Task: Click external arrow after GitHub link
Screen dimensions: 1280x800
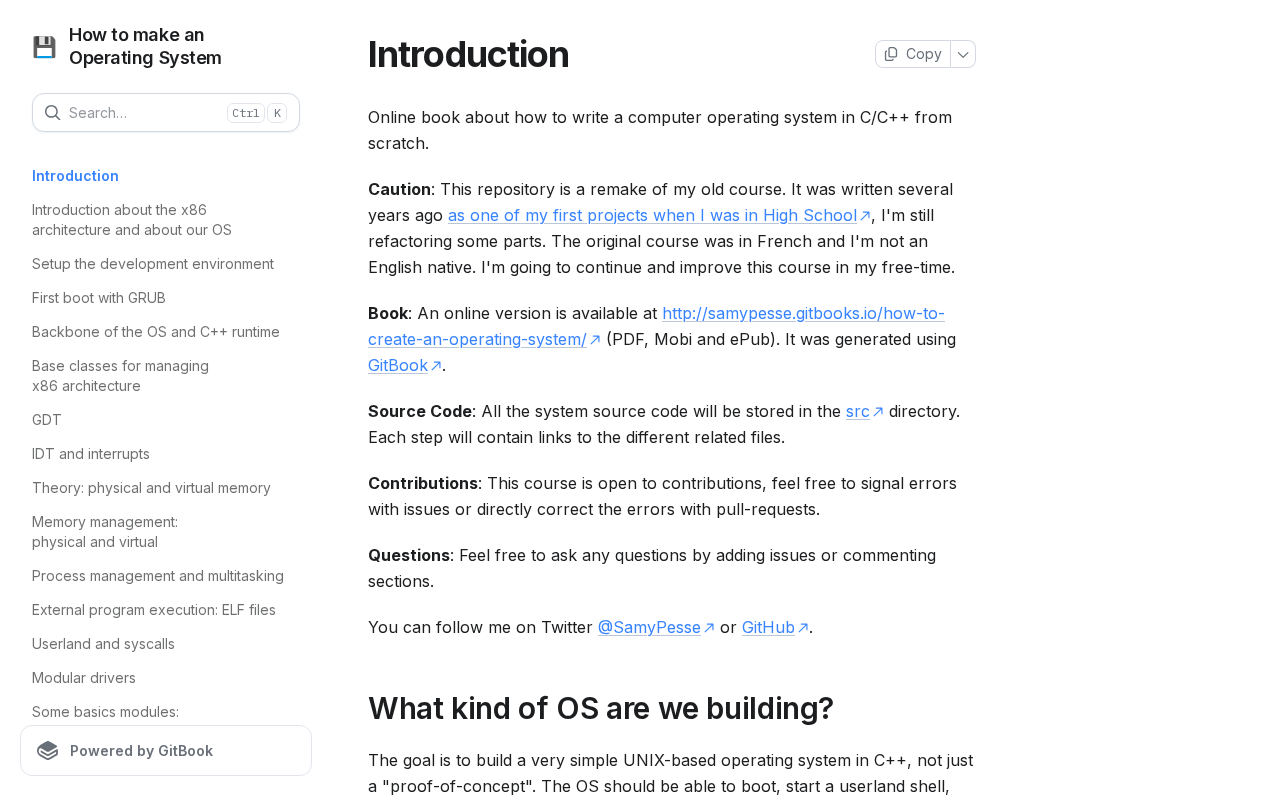Action: [803, 628]
